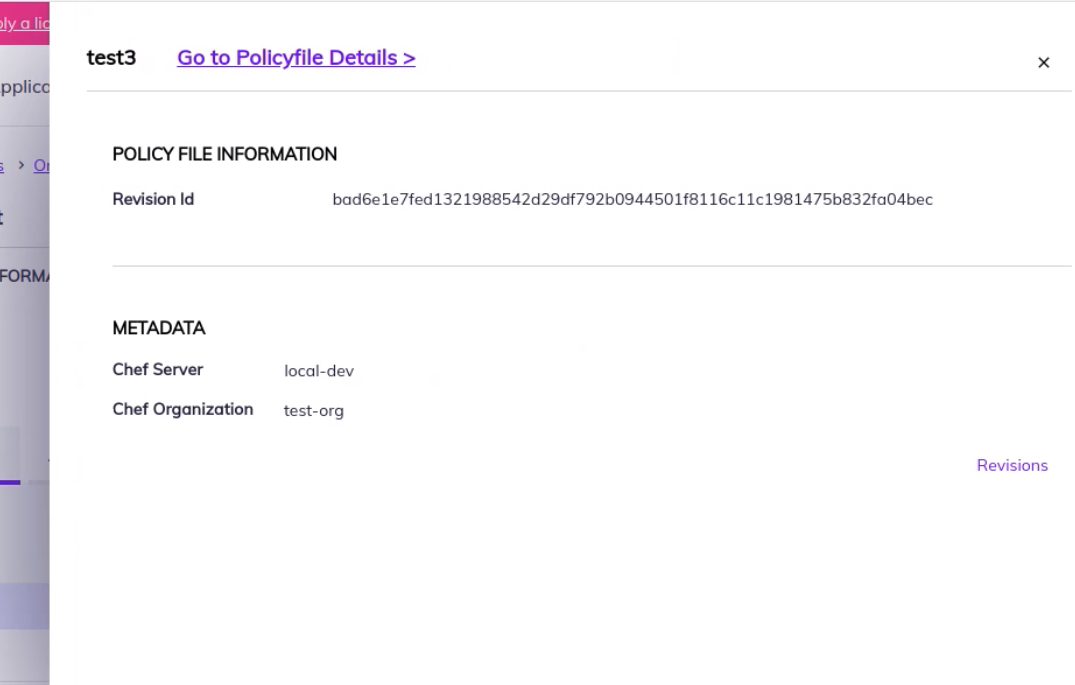Click the local-dev Chef Server value
Screen dimensions: 1075x685
click(x=319, y=370)
